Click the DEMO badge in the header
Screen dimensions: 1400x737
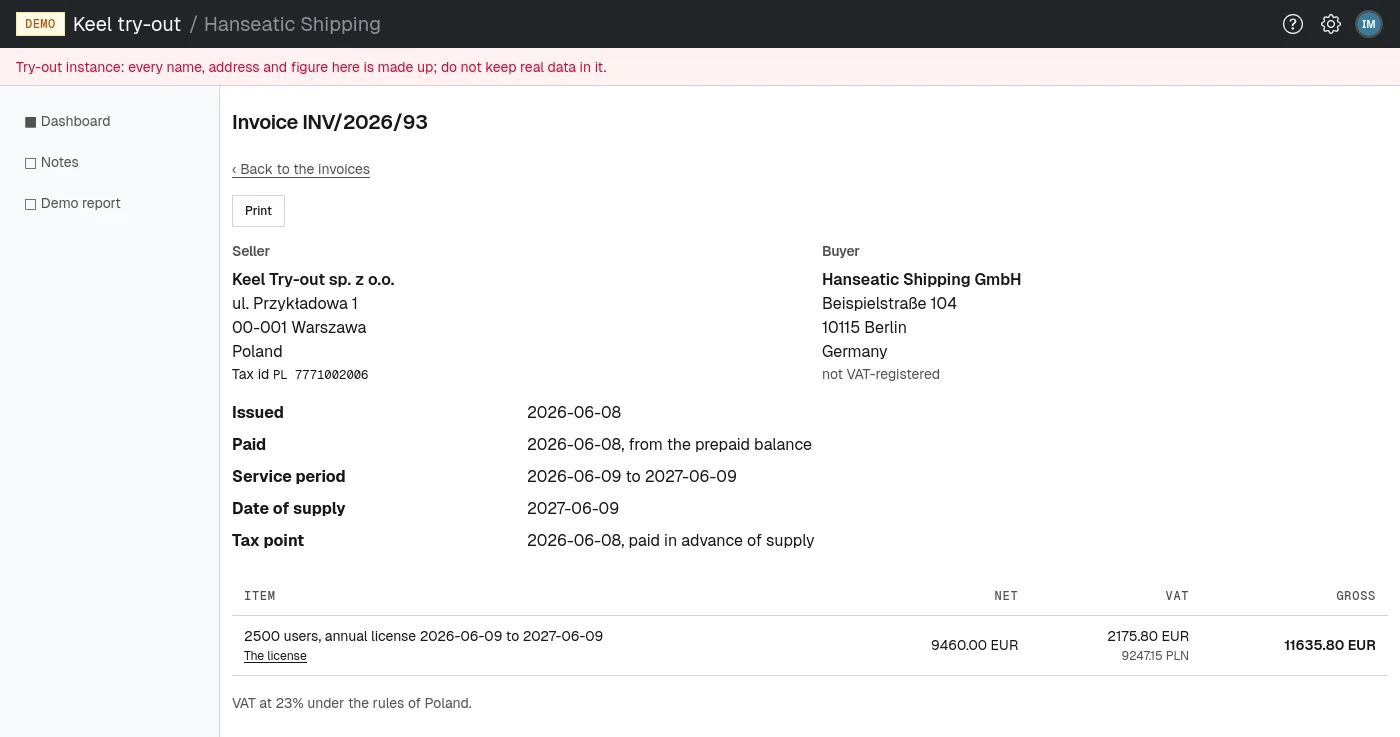click(40, 24)
